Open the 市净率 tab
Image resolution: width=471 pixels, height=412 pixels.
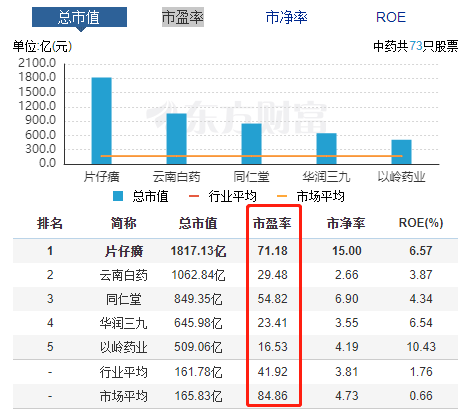[x=286, y=17]
